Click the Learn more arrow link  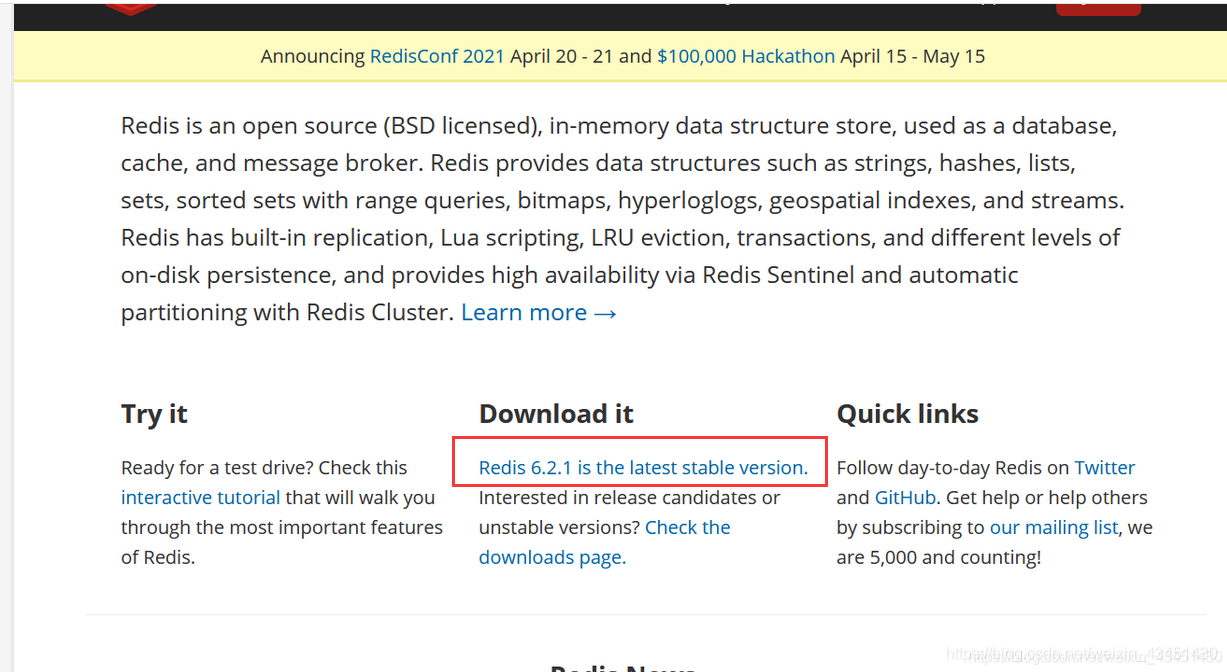[x=539, y=312]
